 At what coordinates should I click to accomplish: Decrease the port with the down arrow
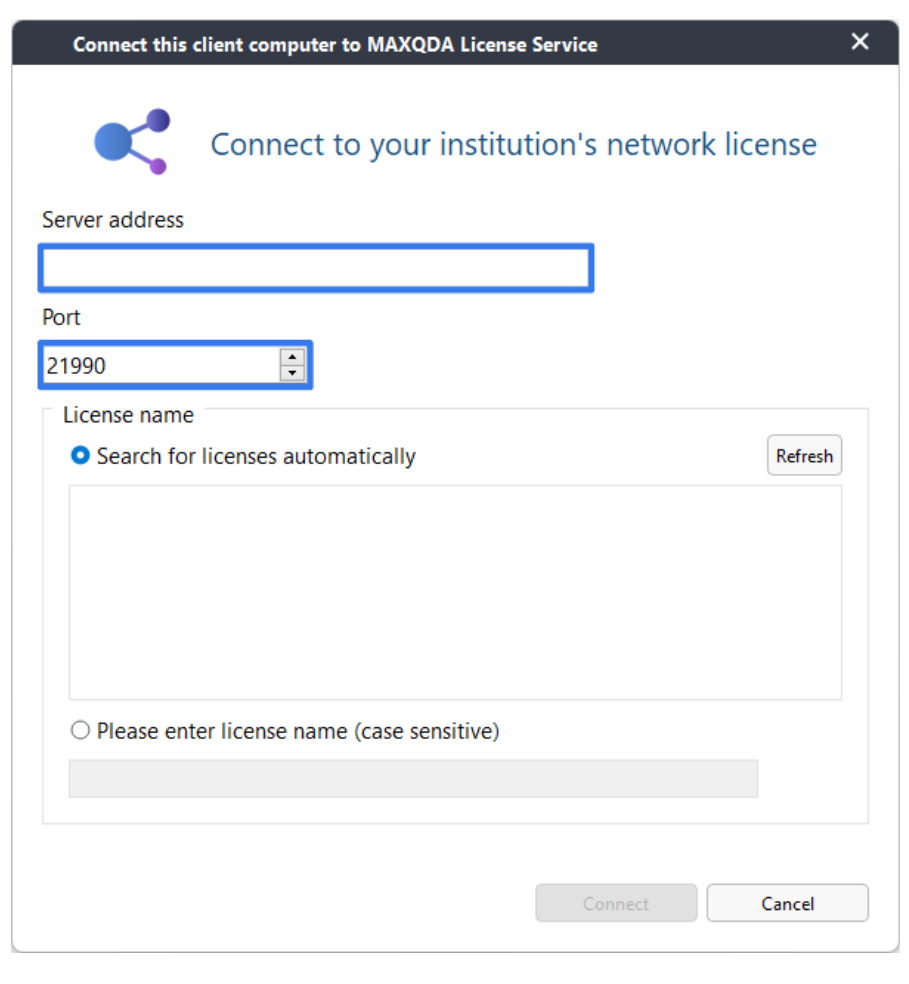292,373
